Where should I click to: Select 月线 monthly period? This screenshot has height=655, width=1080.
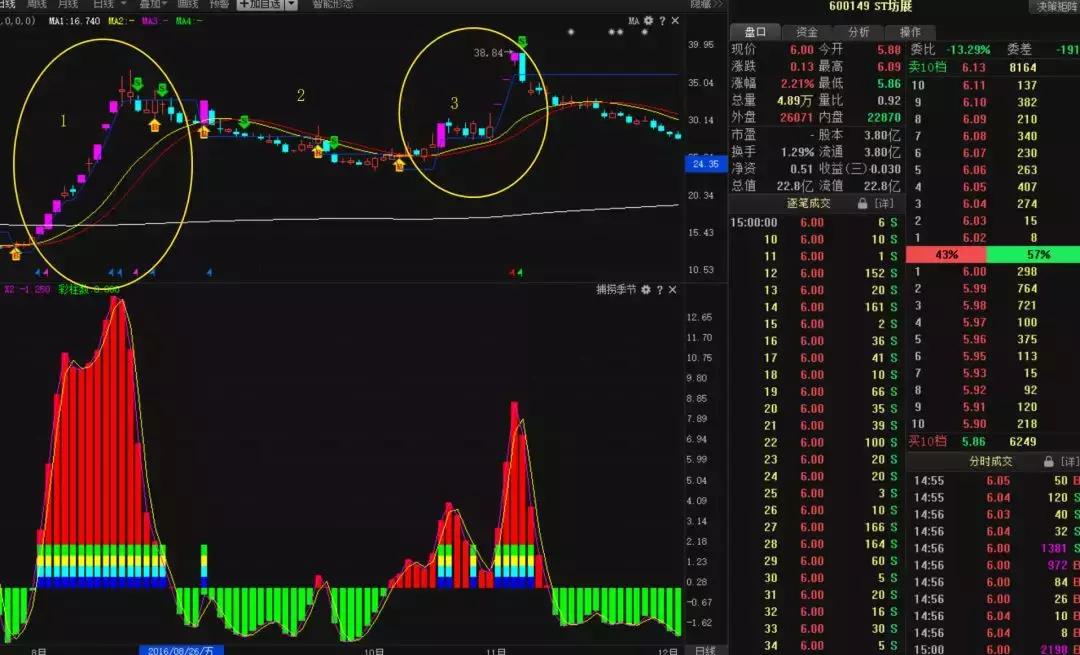pyautogui.click(x=68, y=4)
